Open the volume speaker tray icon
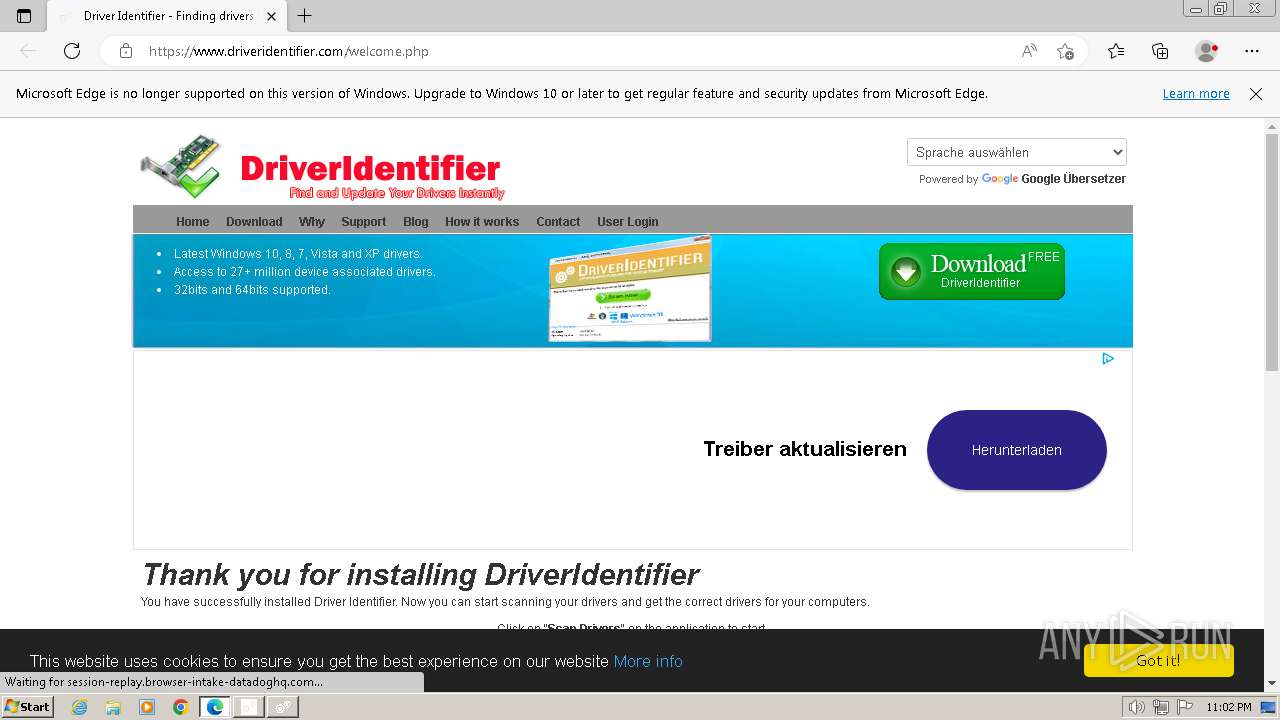Screen dimensions: 1280x720 1136,707
